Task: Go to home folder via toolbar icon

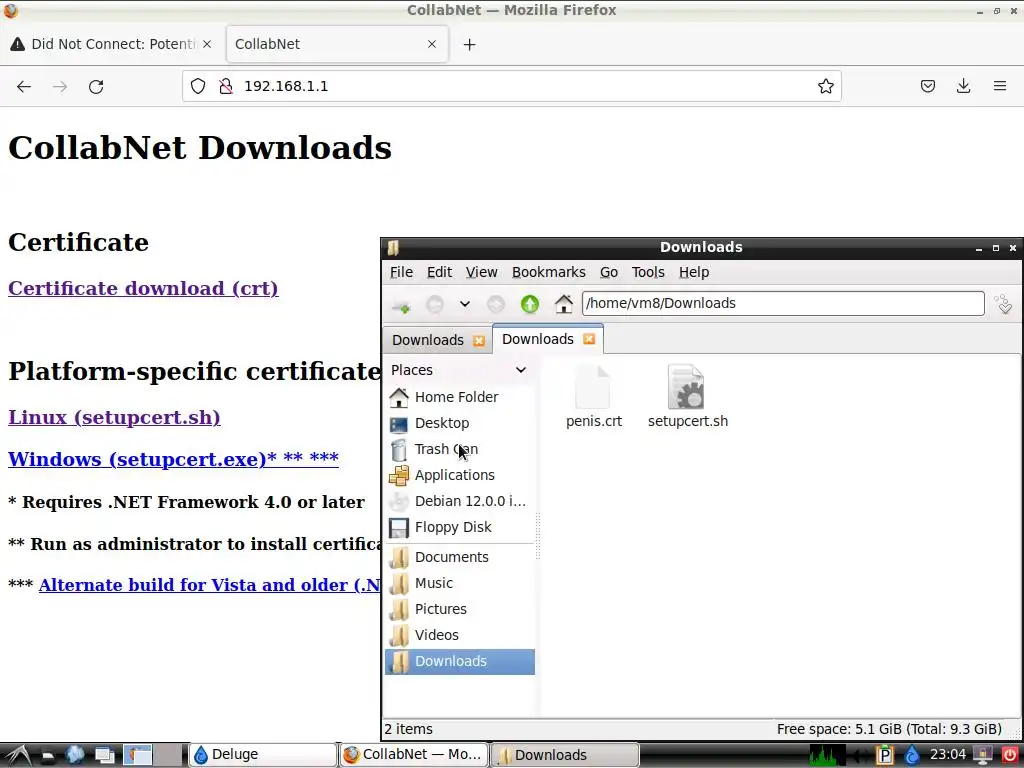Action: 564,304
